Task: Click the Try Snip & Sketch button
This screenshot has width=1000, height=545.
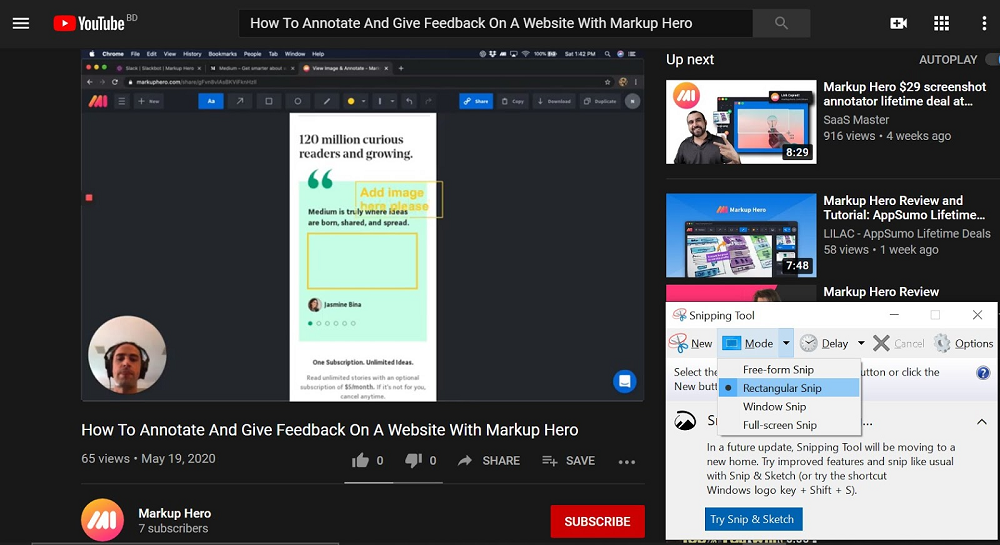Action: [753, 519]
